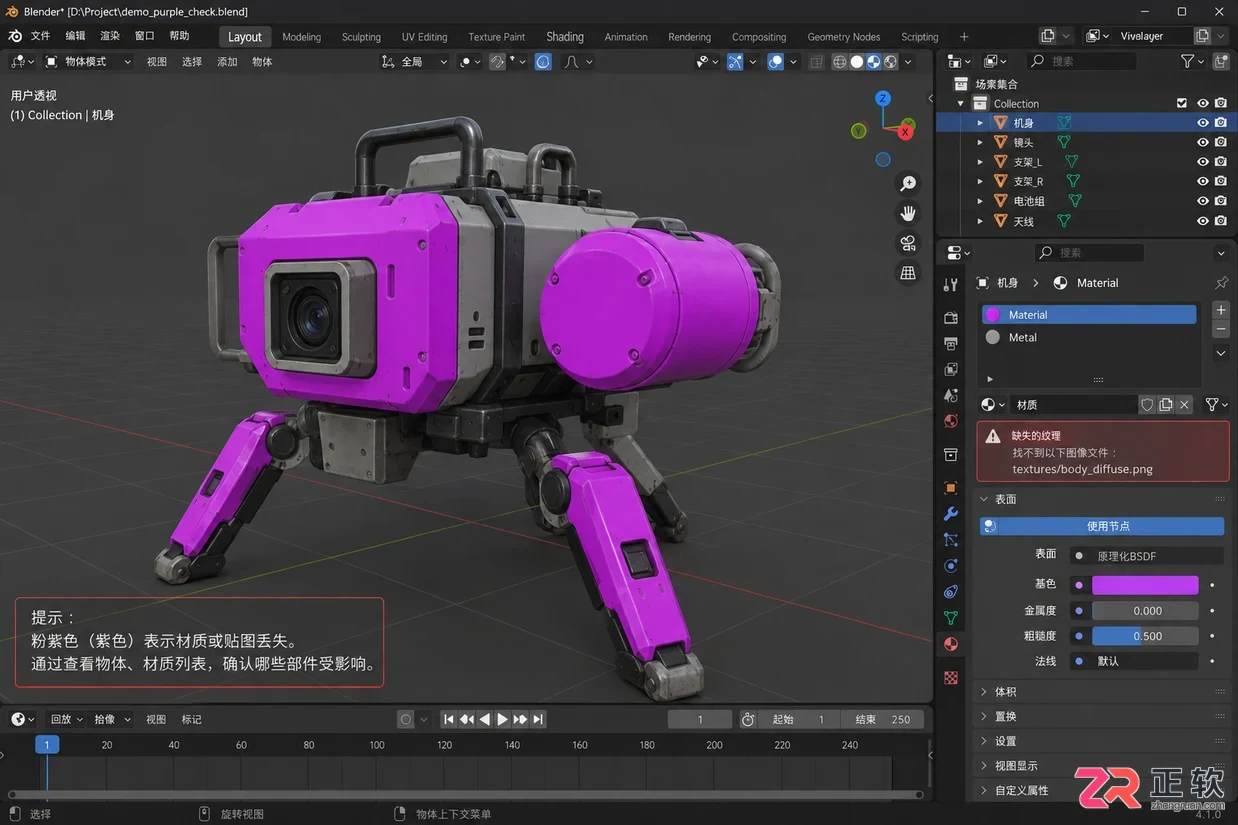1238x825 pixels.
Task: Uncheck Collection exclude checkbox
Action: 1182,103
